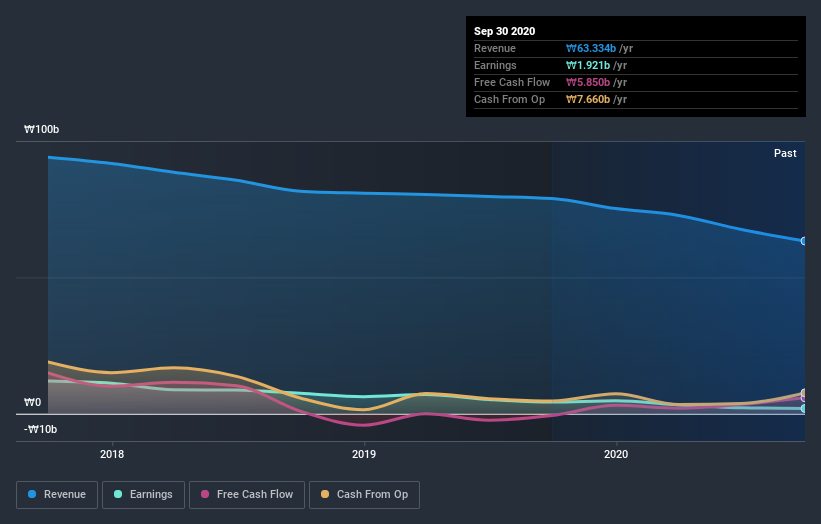Select the Revenue endpoint marker on the blue line
Image resolution: width=821 pixels, height=524 pixels.
pos(804,241)
